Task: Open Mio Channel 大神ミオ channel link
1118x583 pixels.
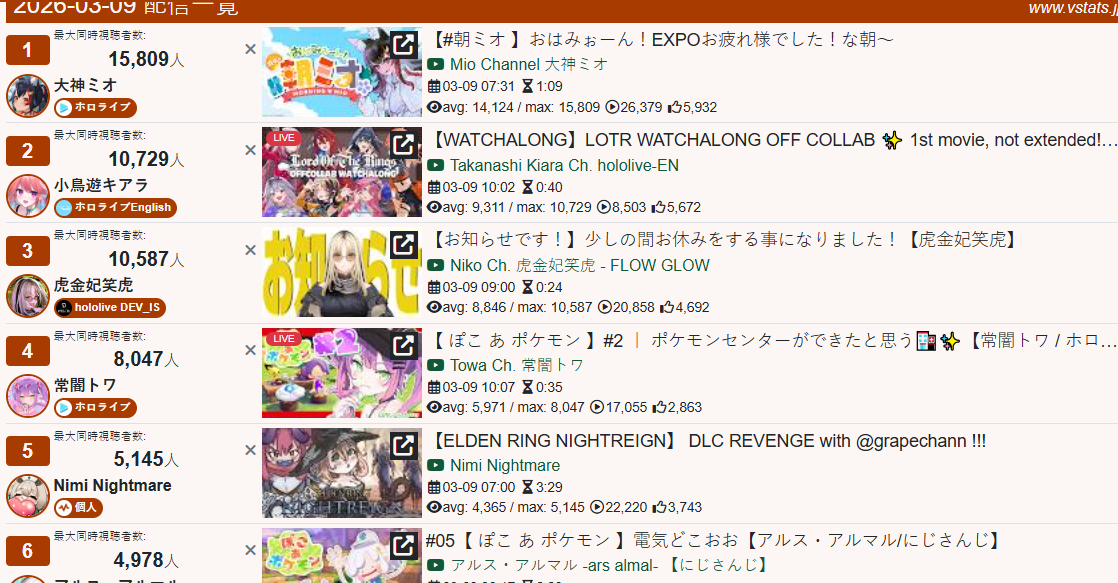Action: (528, 64)
